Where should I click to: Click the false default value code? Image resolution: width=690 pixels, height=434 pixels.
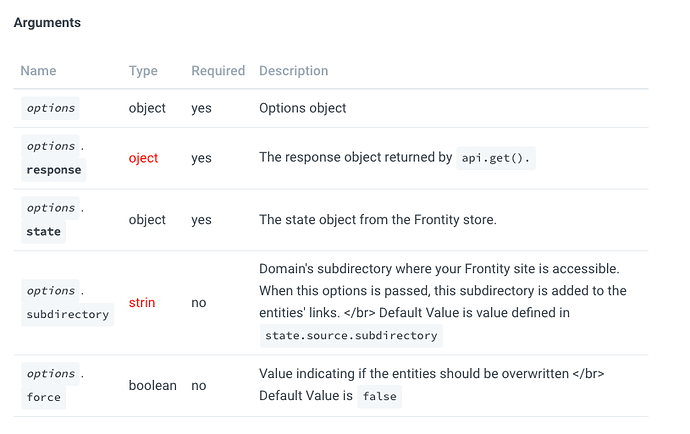(x=380, y=396)
